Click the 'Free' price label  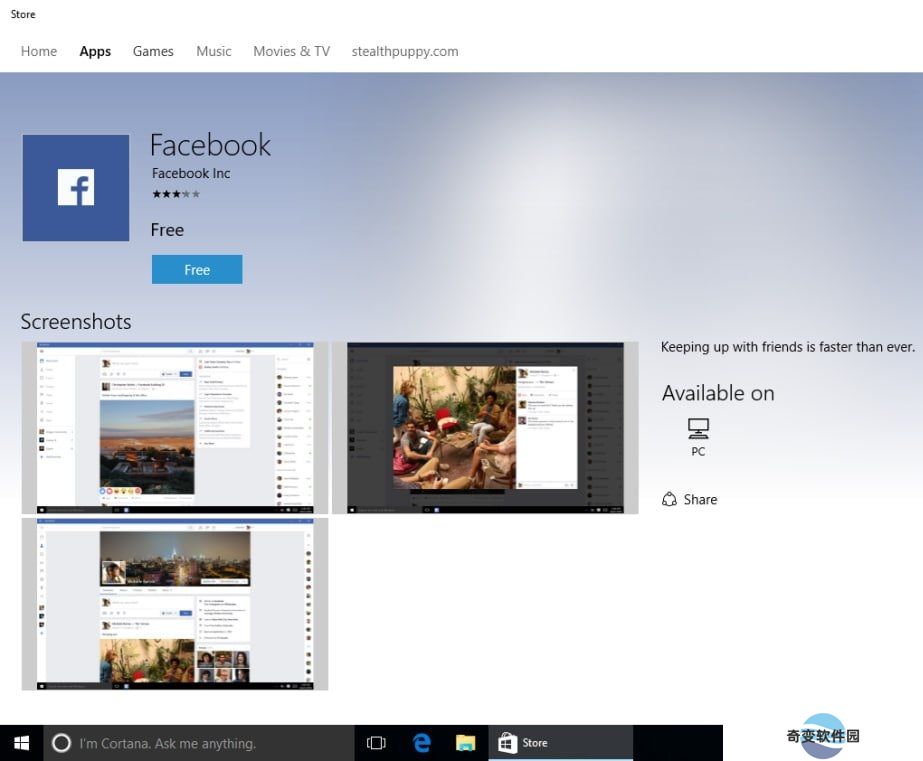click(167, 230)
